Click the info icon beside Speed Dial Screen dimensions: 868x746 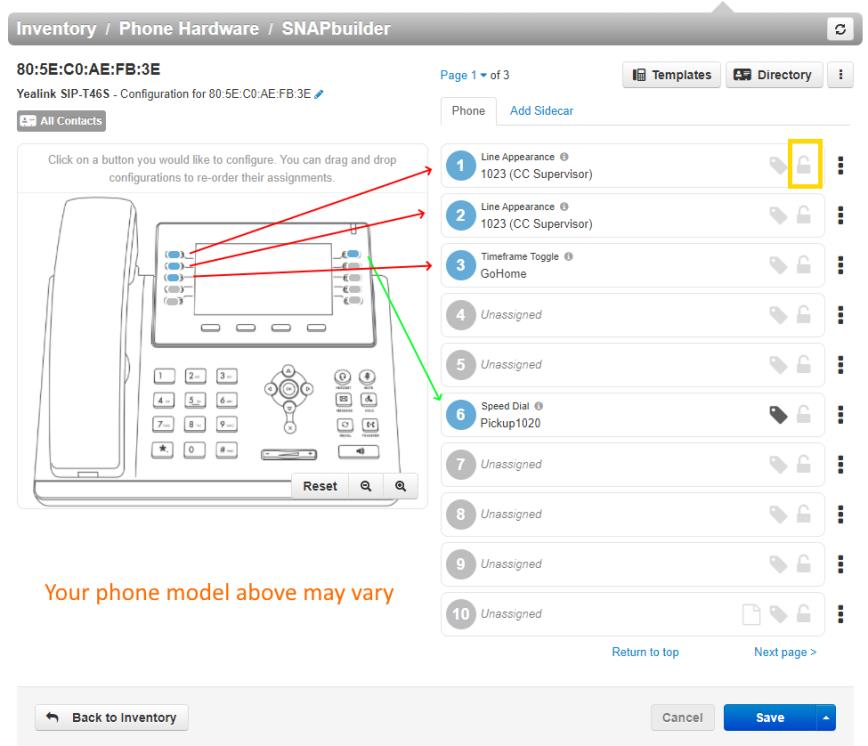click(539, 406)
